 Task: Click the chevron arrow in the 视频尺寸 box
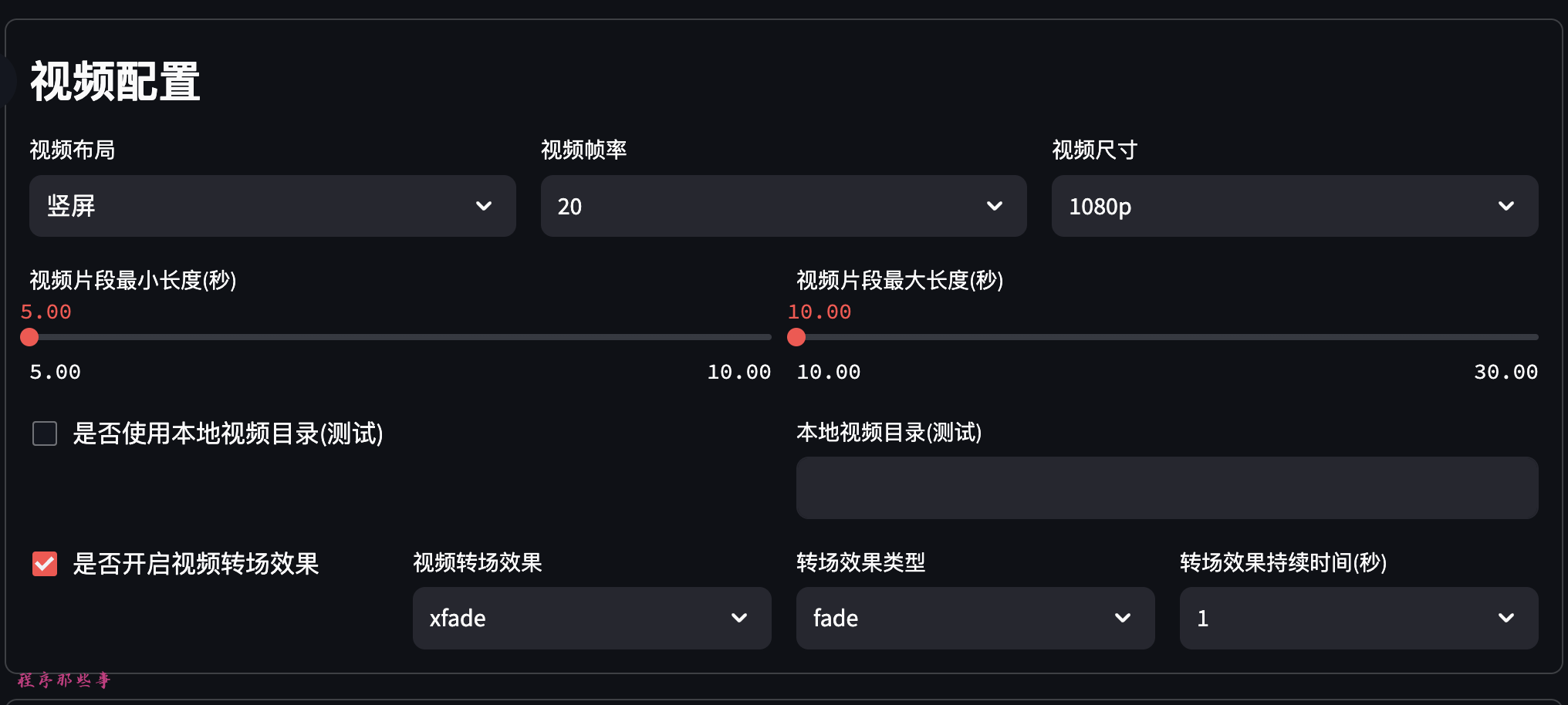tap(1505, 206)
